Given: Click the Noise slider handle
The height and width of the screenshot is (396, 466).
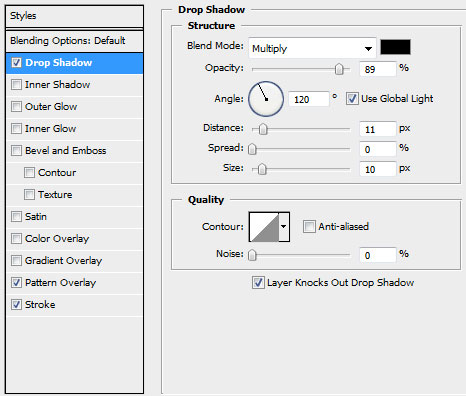Looking at the screenshot, I should pos(252,255).
